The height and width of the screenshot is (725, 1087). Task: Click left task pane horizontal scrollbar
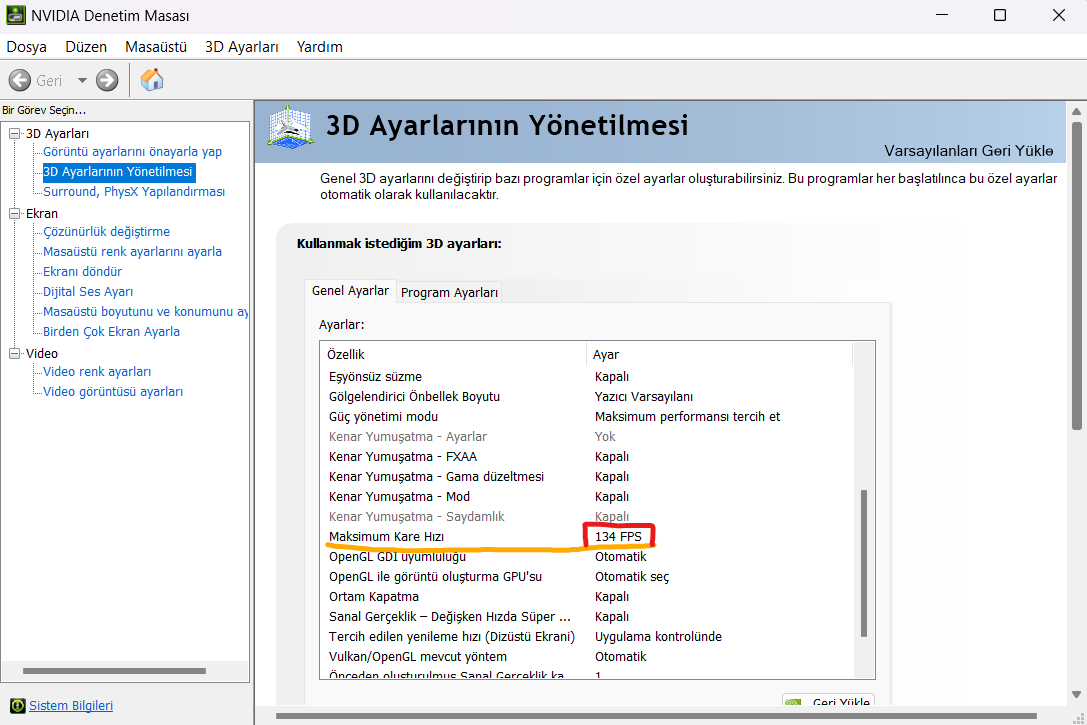114,671
